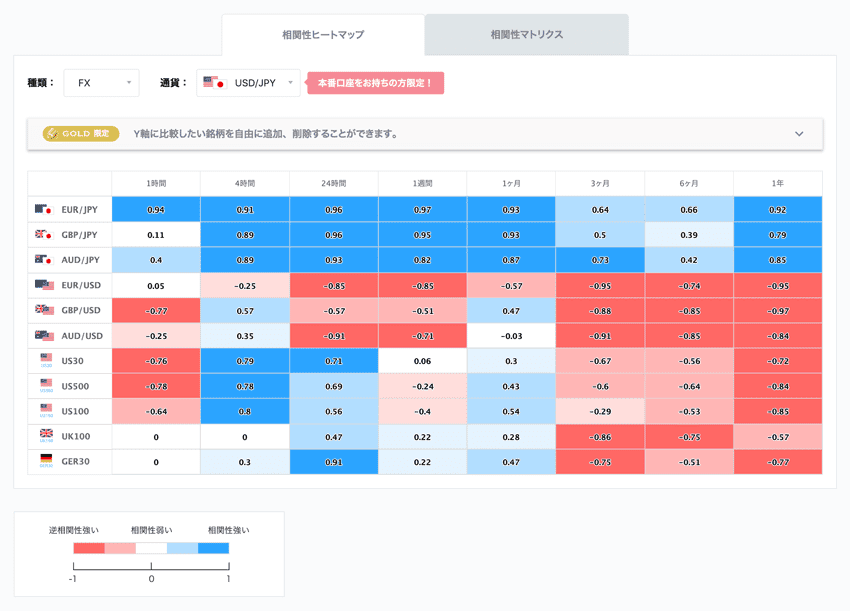Click the dark blue legend swatch
This screenshot has height=611, width=850.
click(213, 548)
